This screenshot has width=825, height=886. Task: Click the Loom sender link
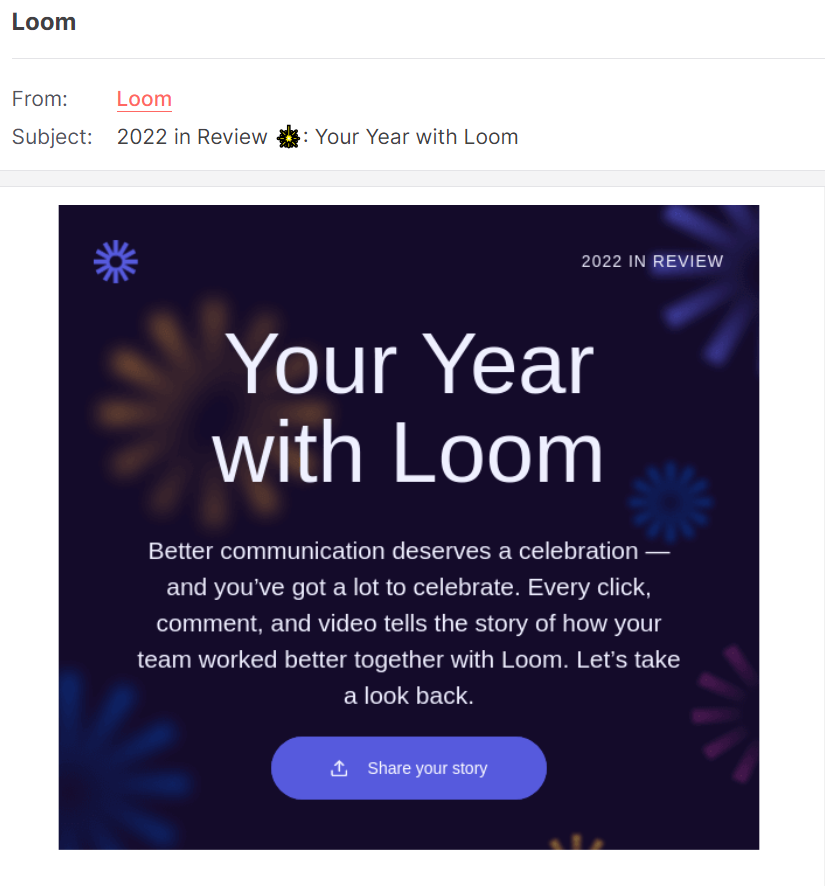click(144, 99)
